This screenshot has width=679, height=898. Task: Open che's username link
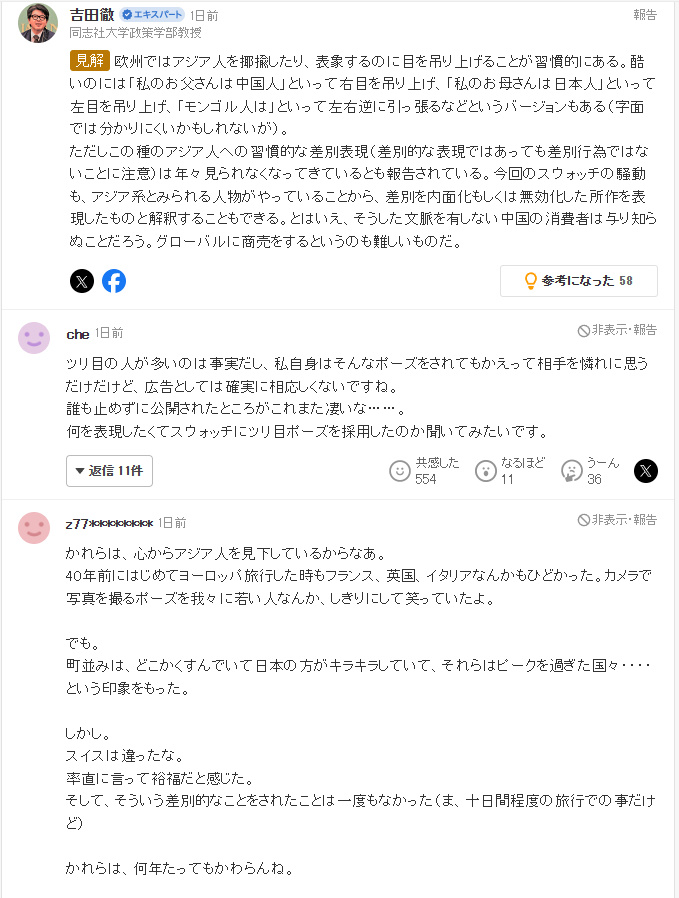(77, 333)
